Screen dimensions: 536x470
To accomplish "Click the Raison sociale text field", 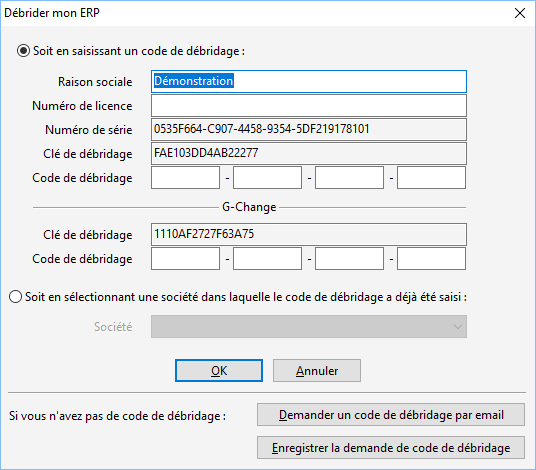I will [309, 81].
